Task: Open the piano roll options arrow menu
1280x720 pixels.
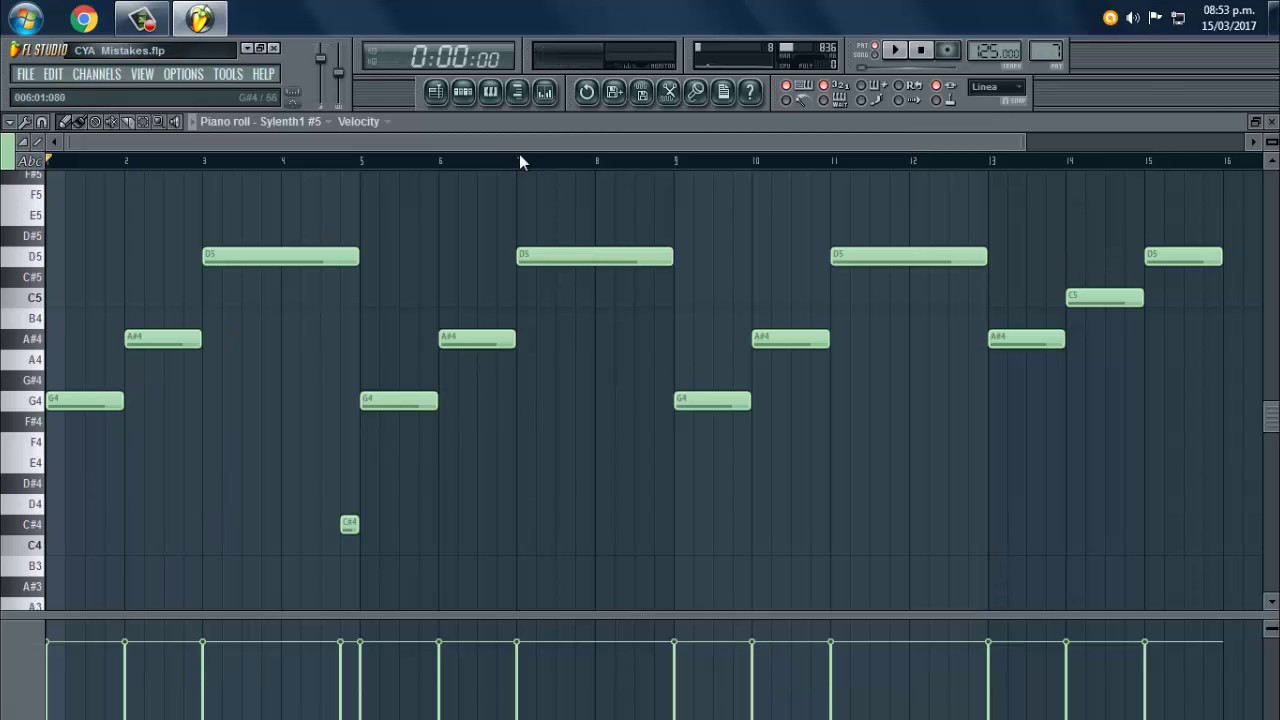Action: 10,122
